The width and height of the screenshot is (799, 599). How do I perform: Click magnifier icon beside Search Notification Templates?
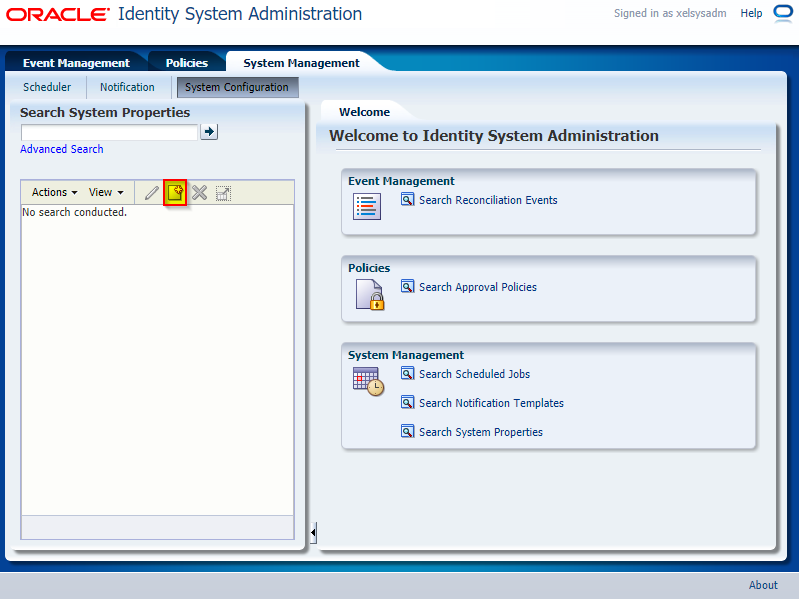point(407,402)
